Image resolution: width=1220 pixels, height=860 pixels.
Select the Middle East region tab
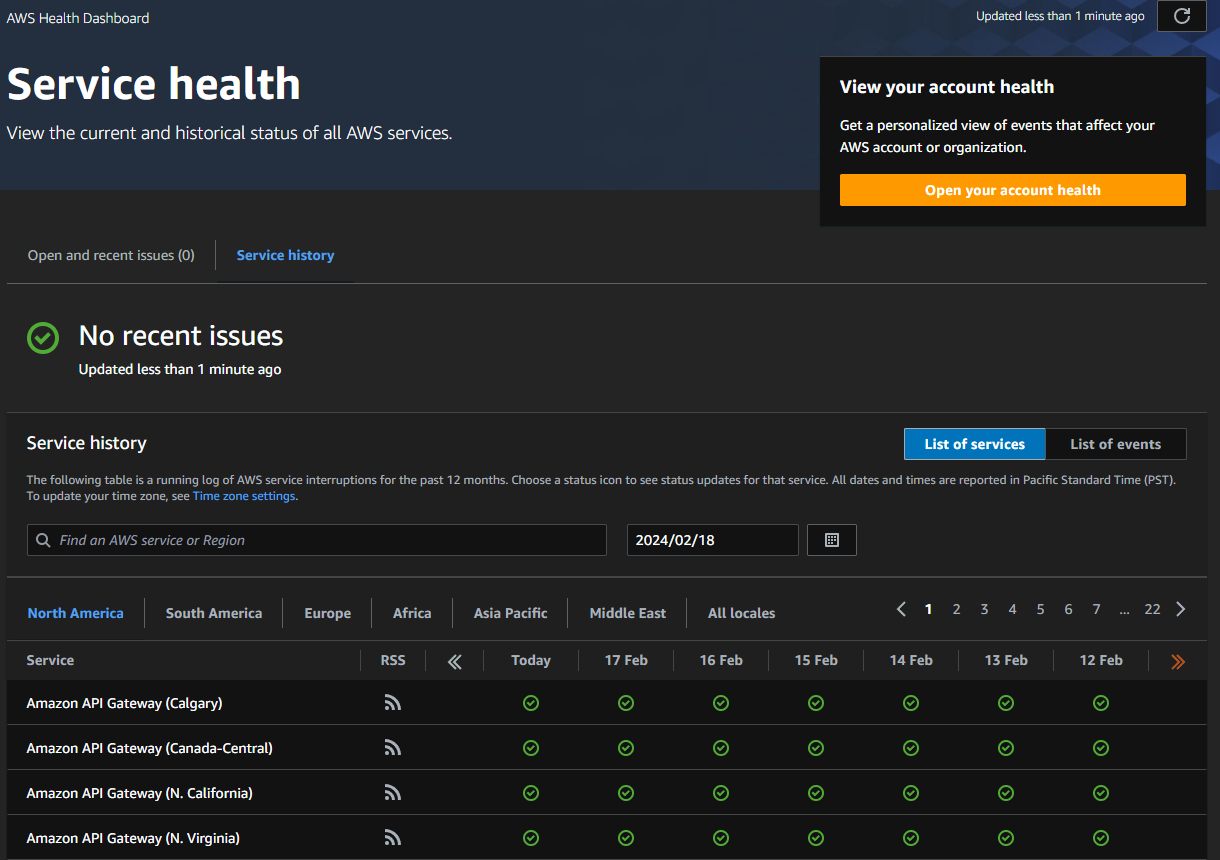pos(628,613)
